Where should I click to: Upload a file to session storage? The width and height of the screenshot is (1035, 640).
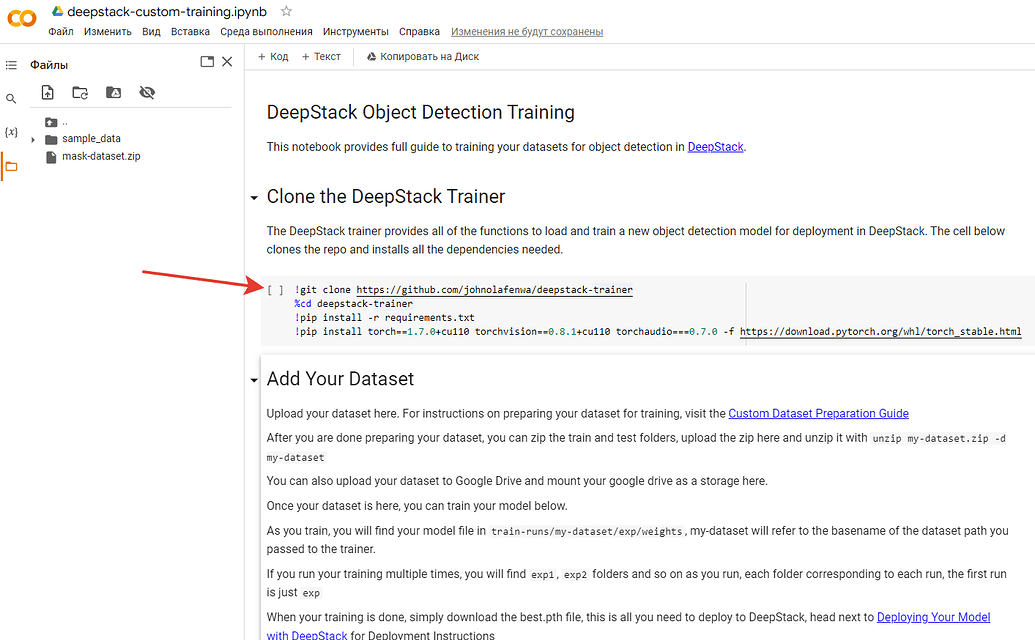47,91
